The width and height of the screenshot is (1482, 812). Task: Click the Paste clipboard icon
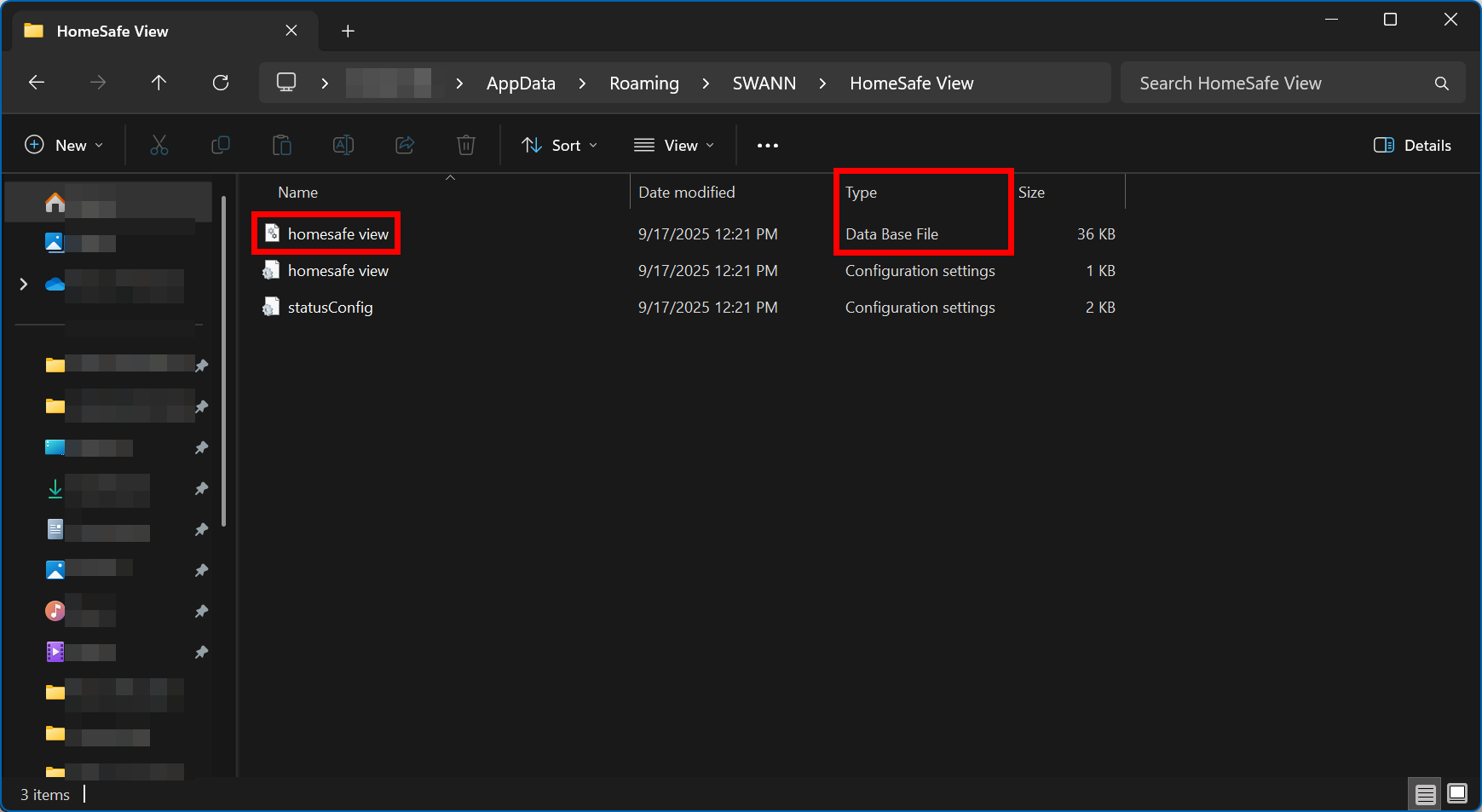282,146
